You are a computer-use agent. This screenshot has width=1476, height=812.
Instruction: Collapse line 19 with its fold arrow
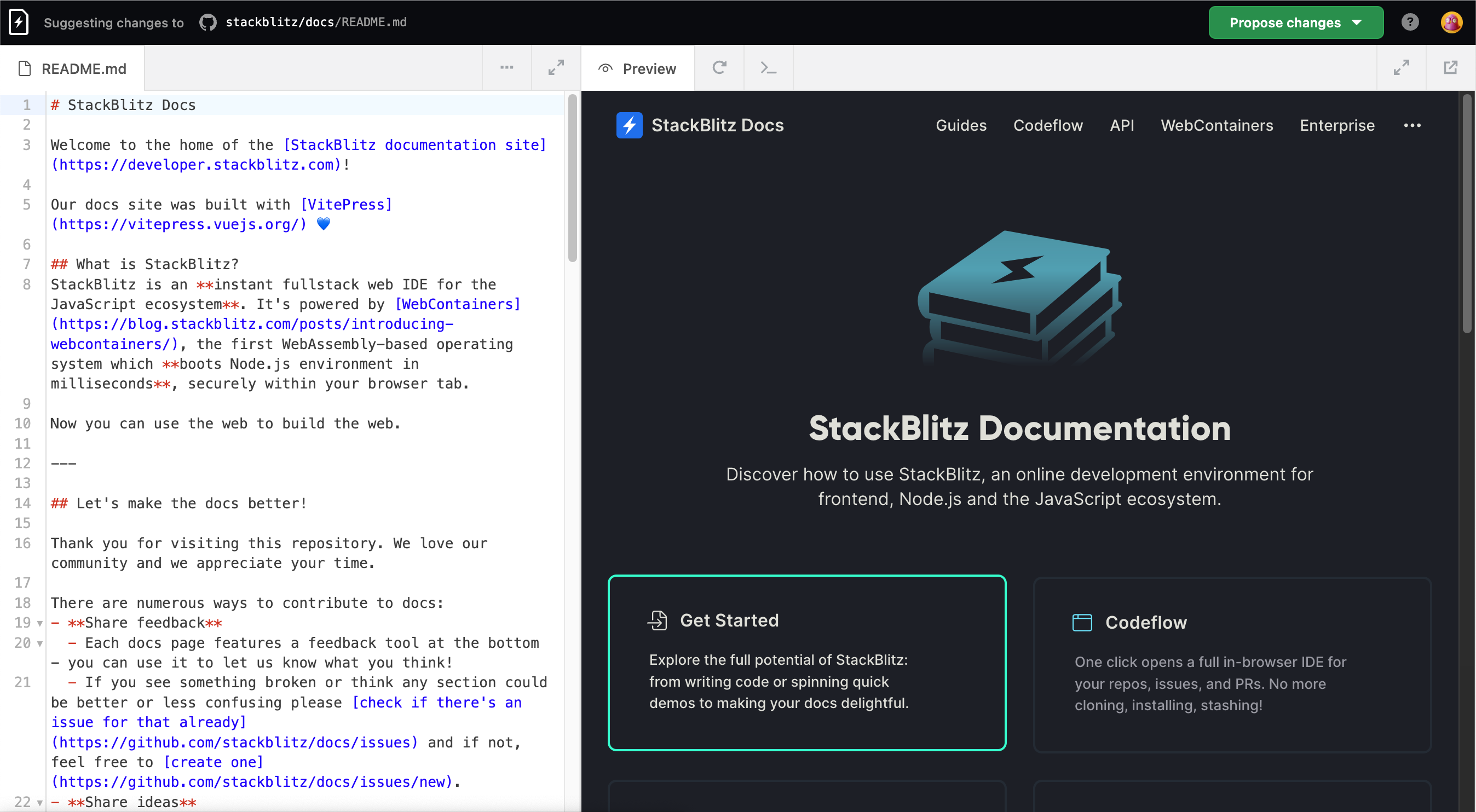coord(39,624)
